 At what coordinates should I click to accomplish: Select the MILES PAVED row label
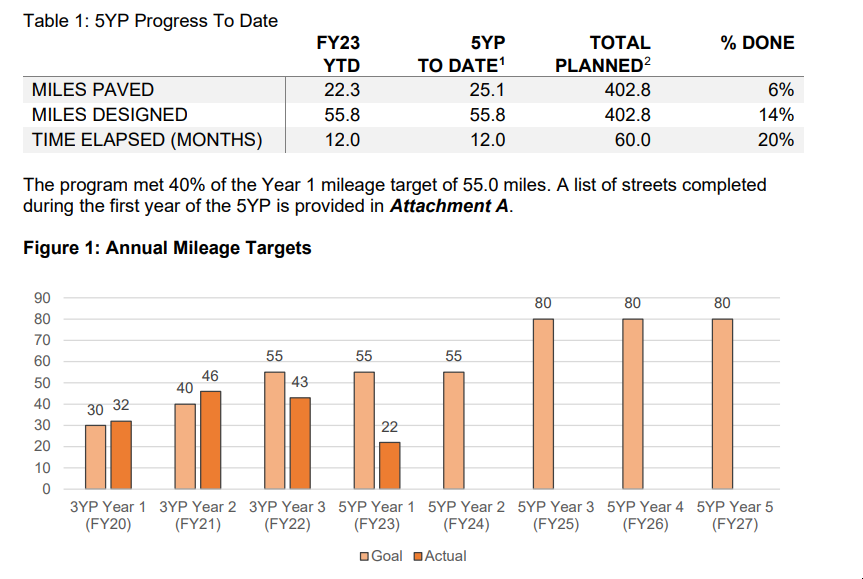tap(93, 90)
